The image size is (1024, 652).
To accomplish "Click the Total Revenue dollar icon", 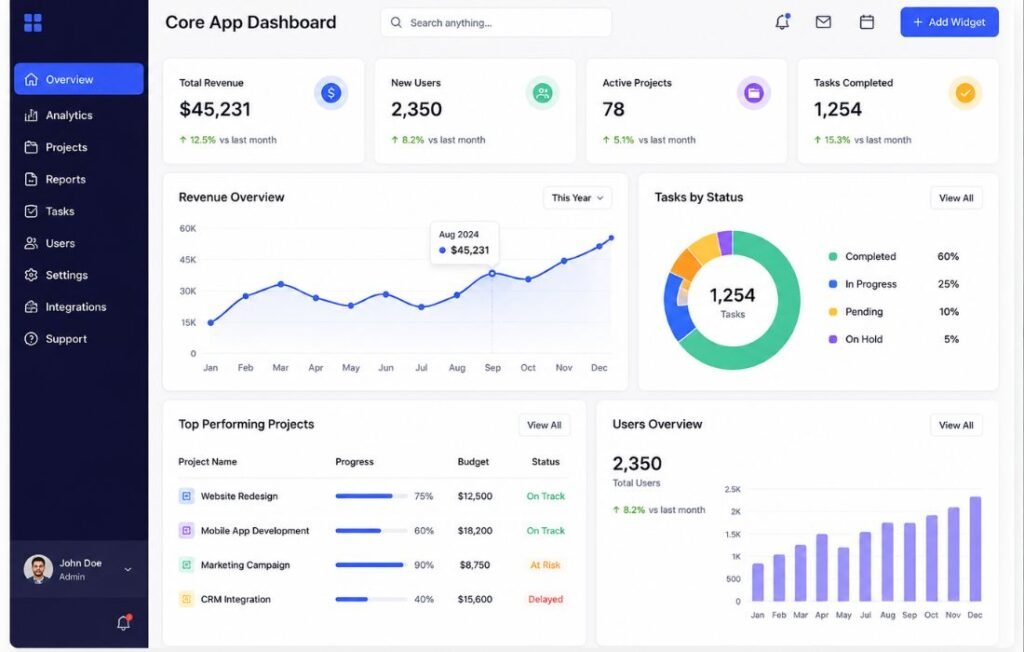I will 331,93.
